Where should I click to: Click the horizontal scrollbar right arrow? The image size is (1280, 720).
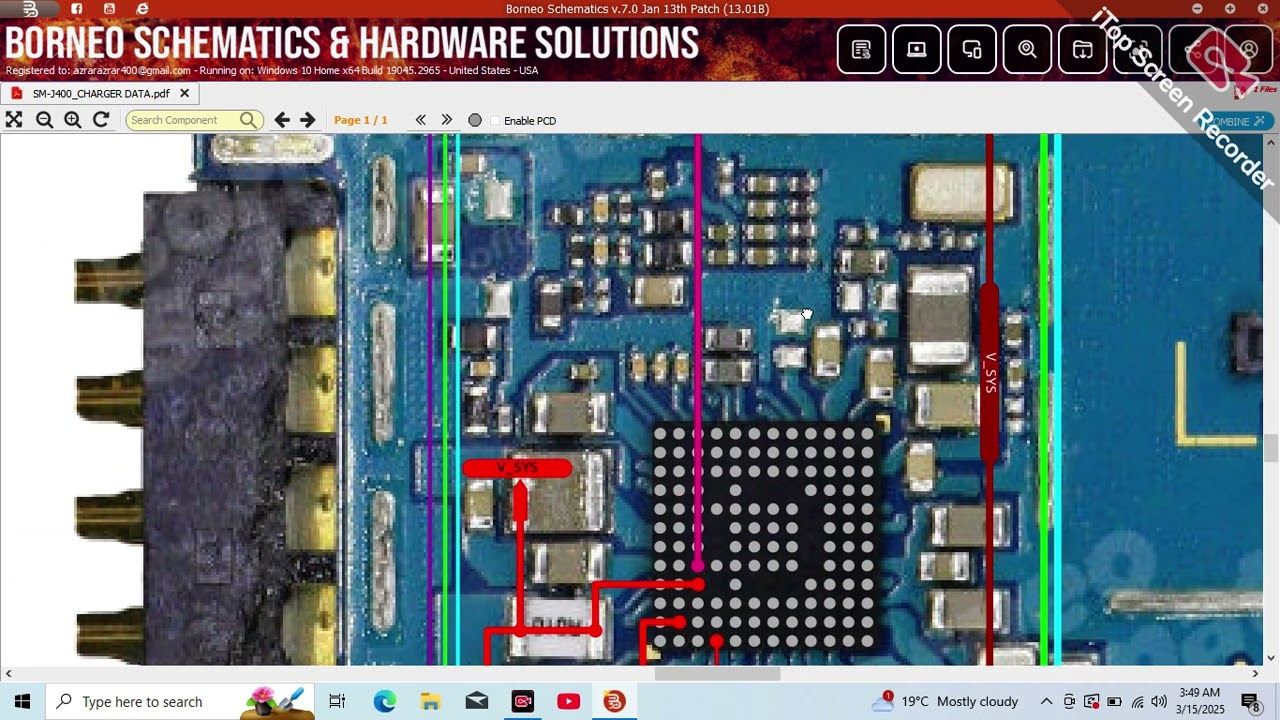(x=1255, y=674)
